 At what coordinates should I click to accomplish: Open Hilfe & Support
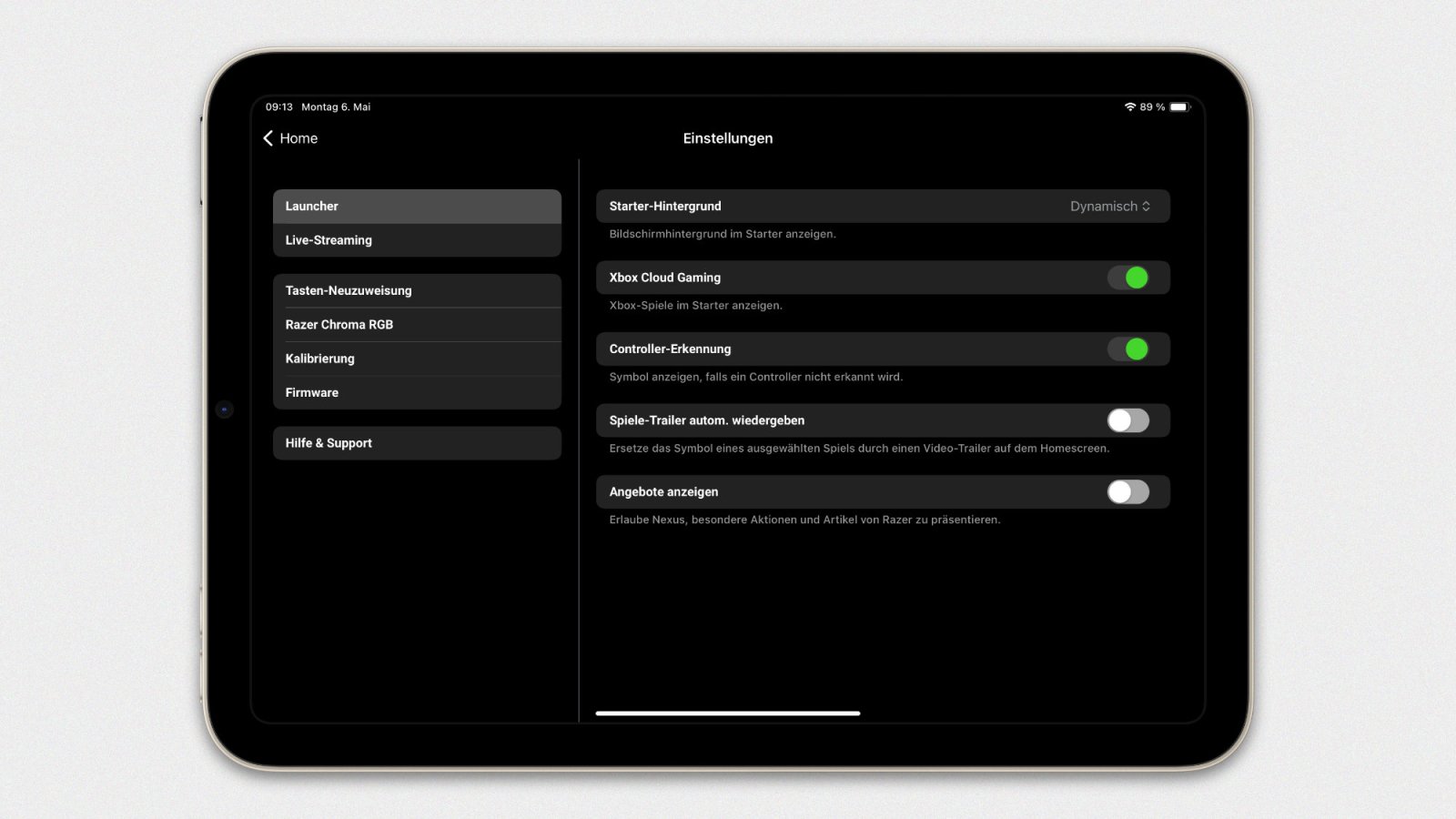point(417,443)
